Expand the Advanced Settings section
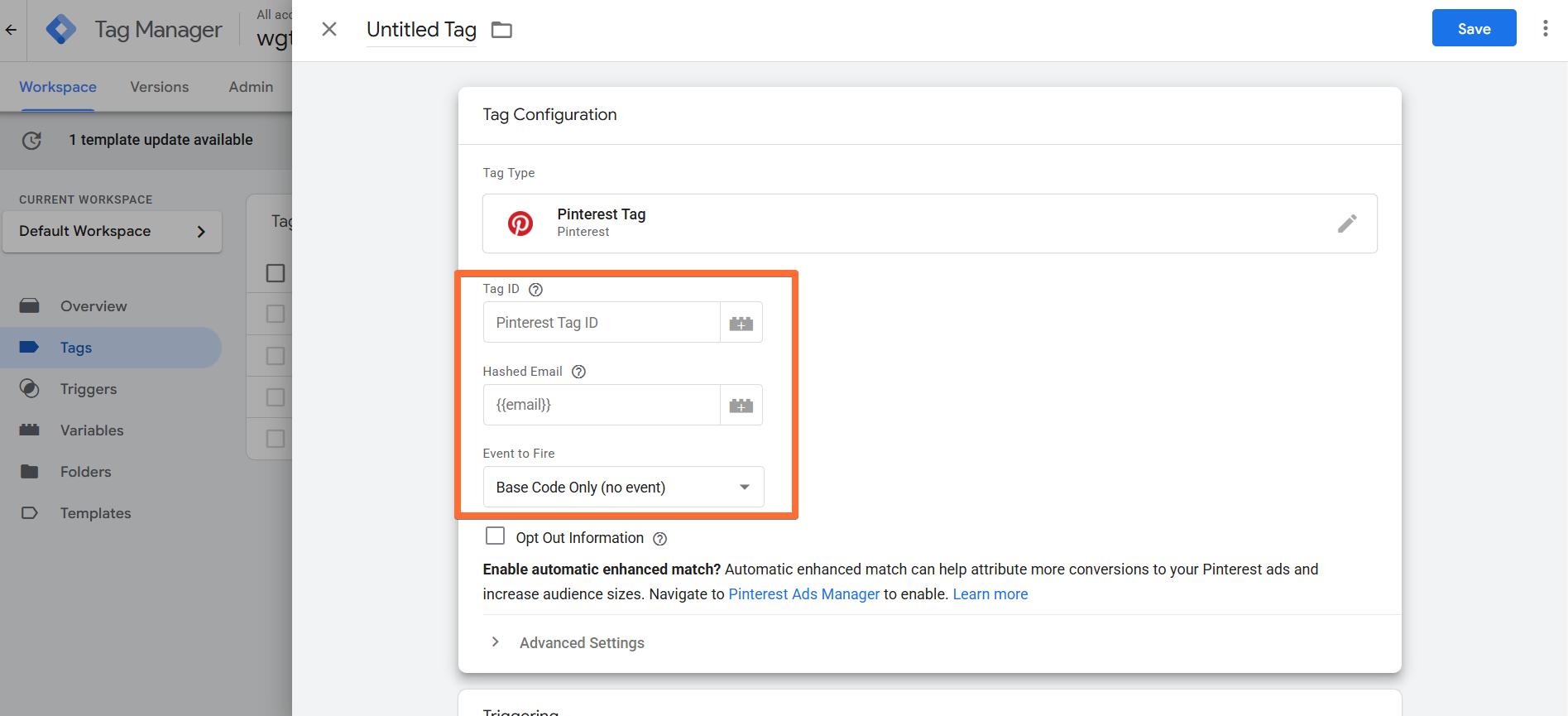The image size is (1568, 716). point(568,643)
